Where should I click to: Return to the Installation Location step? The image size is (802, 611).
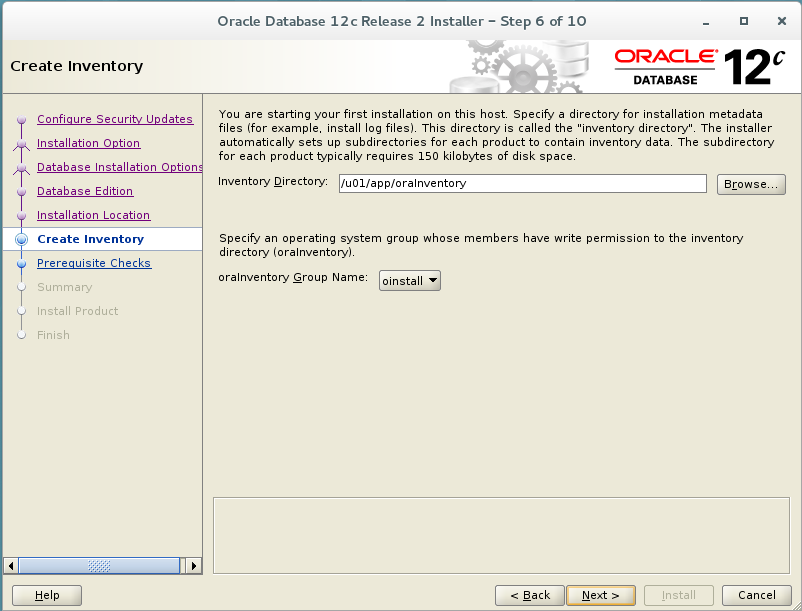point(94,215)
